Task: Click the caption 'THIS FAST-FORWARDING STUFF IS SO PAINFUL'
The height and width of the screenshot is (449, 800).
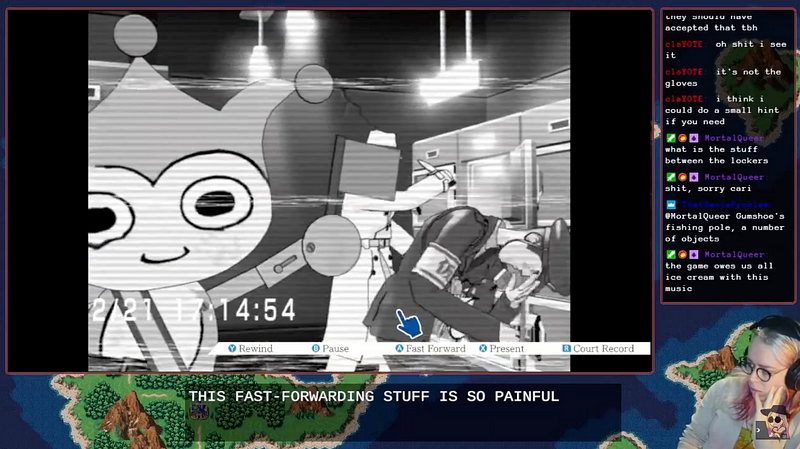Action: (x=374, y=396)
